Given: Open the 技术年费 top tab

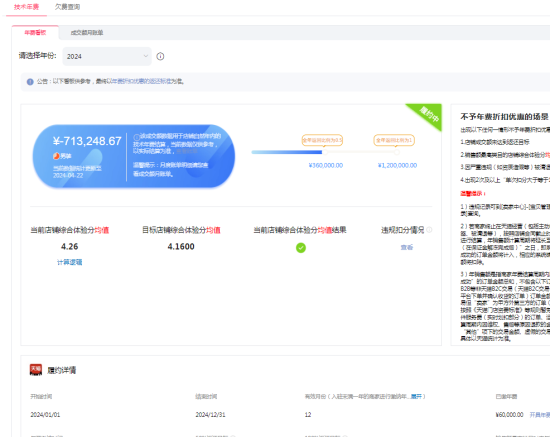Looking at the screenshot, I should 26,7.
